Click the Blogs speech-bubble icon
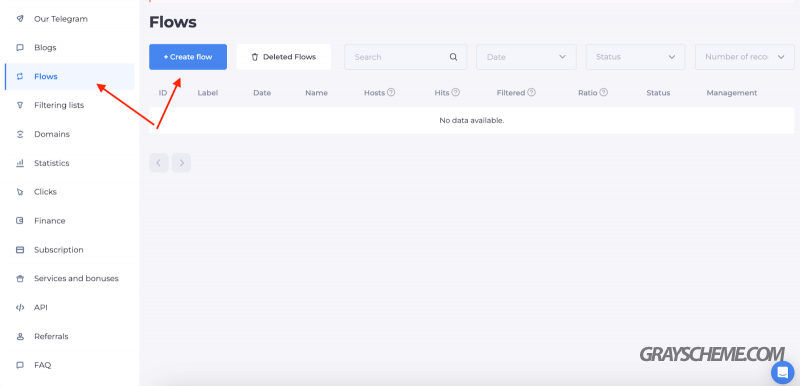 [20, 47]
